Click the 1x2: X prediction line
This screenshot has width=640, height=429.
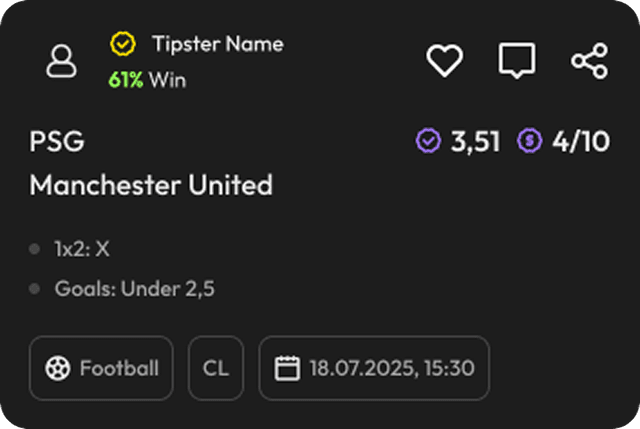[81, 248]
